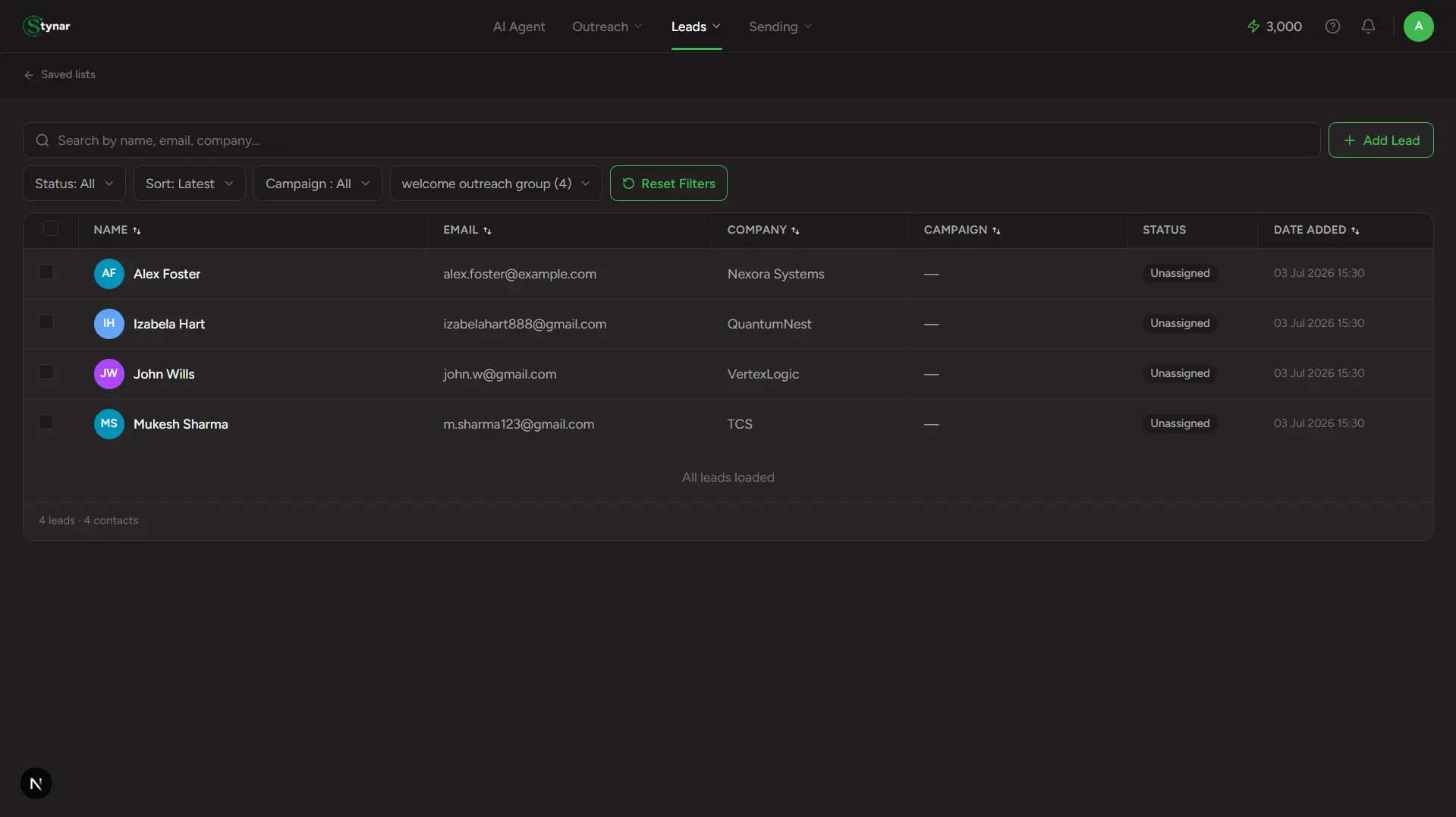The image size is (1456, 817).
Task: Click the search magnifier icon
Action: [42, 140]
